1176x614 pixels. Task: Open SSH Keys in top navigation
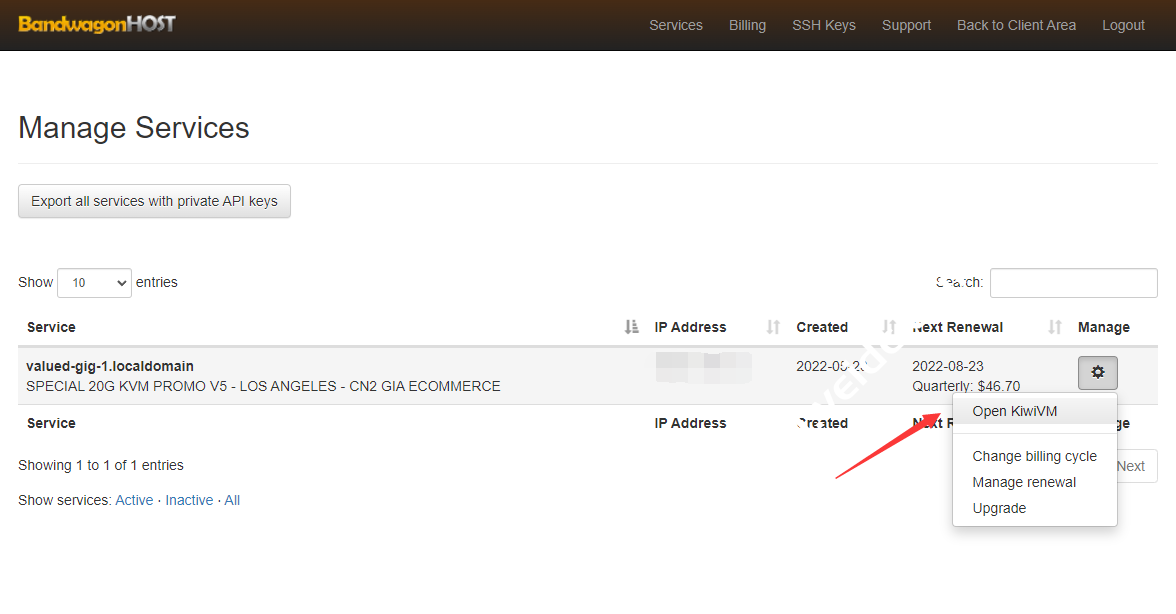(823, 25)
